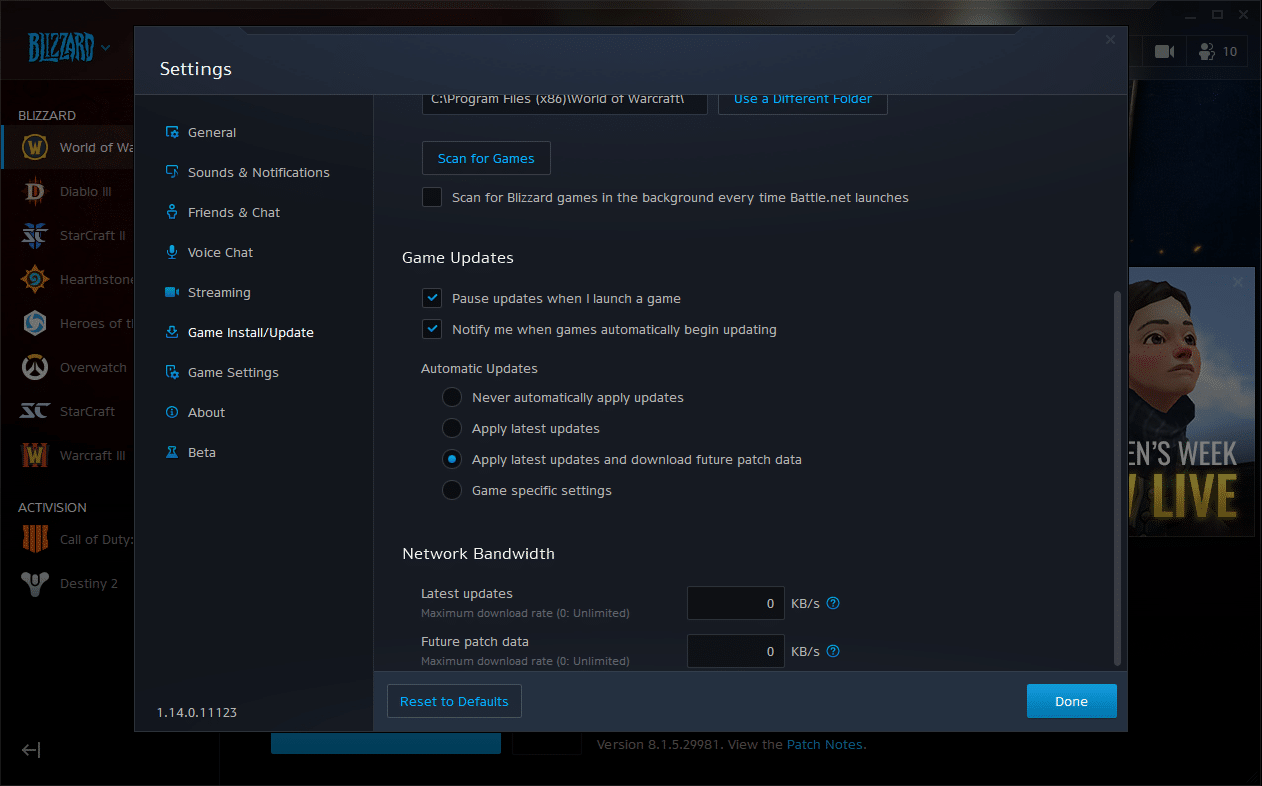Select Apply latest updates and future patch data
Image resolution: width=1262 pixels, height=786 pixels.
click(x=452, y=459)
